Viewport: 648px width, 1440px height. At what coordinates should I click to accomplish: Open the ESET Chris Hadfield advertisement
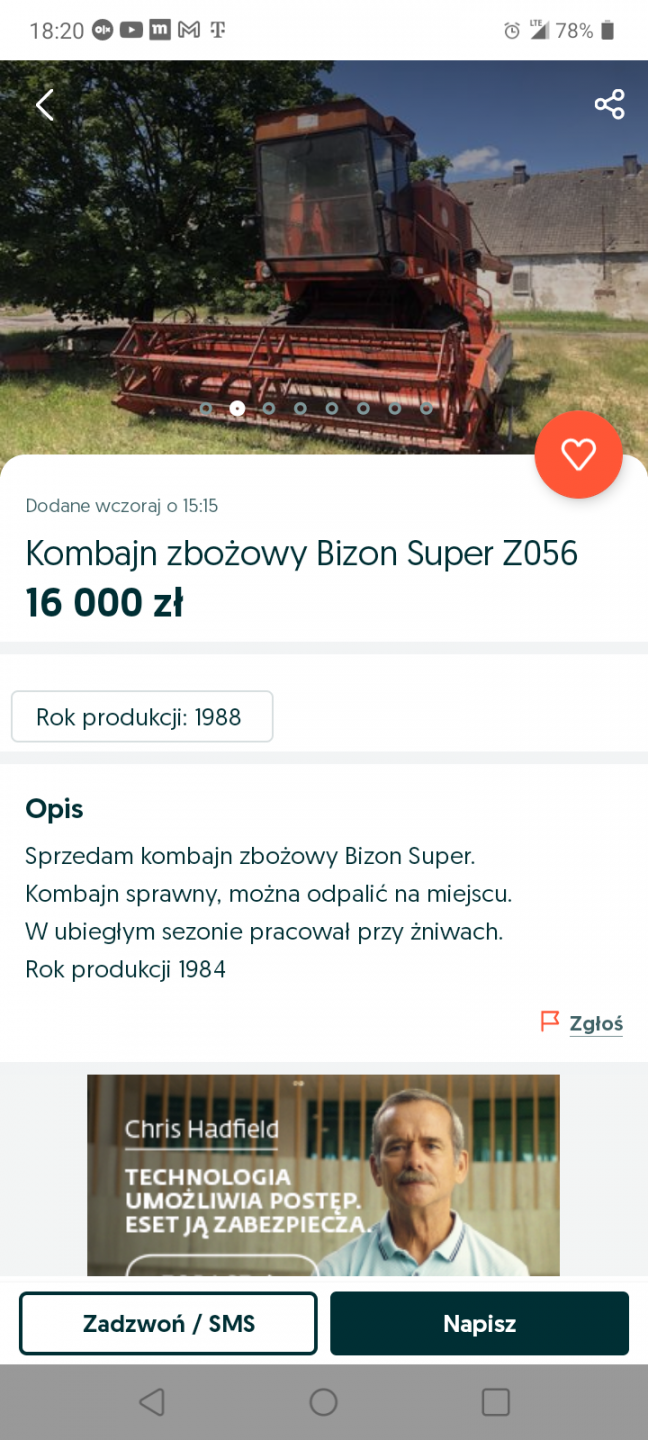pyautogui.click(x=323, y=1175)
